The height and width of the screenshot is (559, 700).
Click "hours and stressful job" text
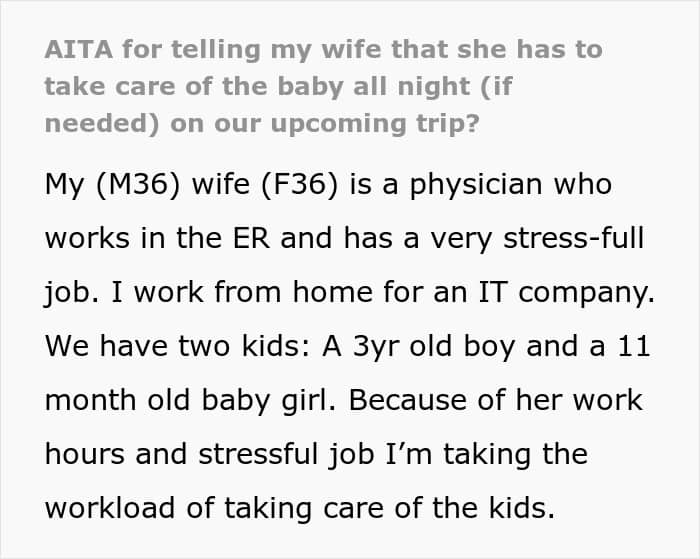pyautogui.click(x=209, y=455)
